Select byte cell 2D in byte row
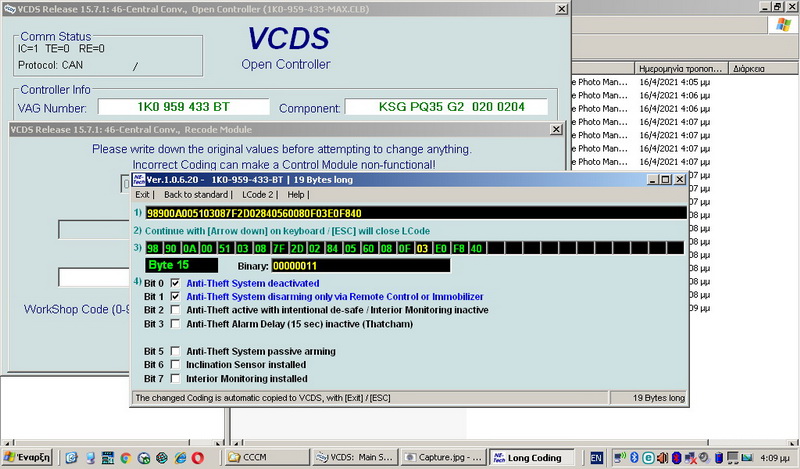The height and width of the screenshot is (469, 800). click(297, 248)
